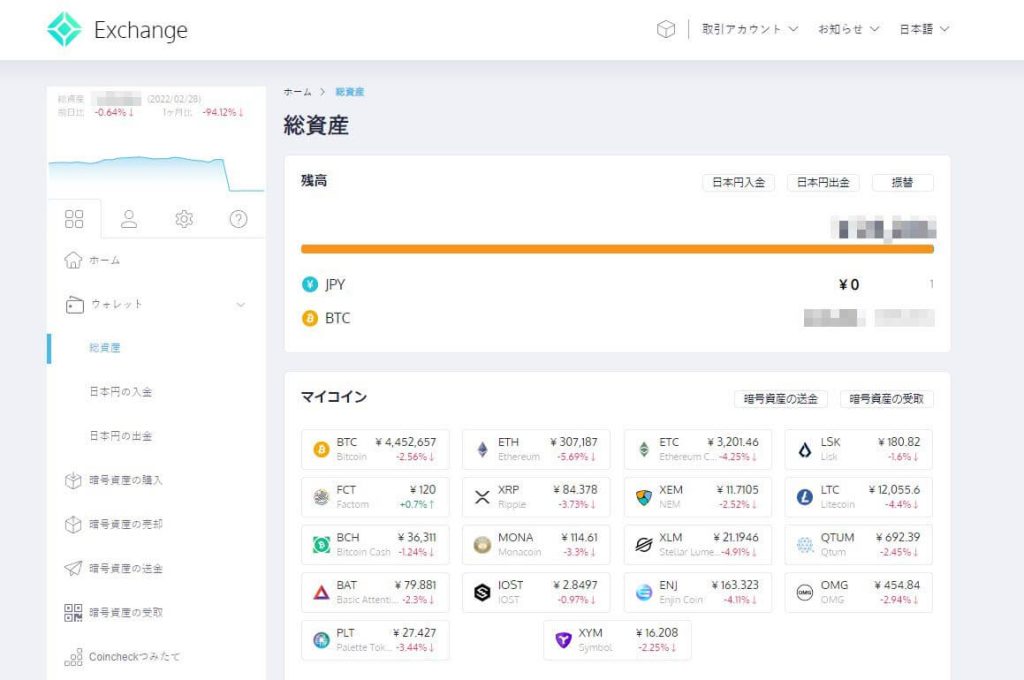
Task: Click the wallet icon beside ウォレット
Action: pos(74,304)
